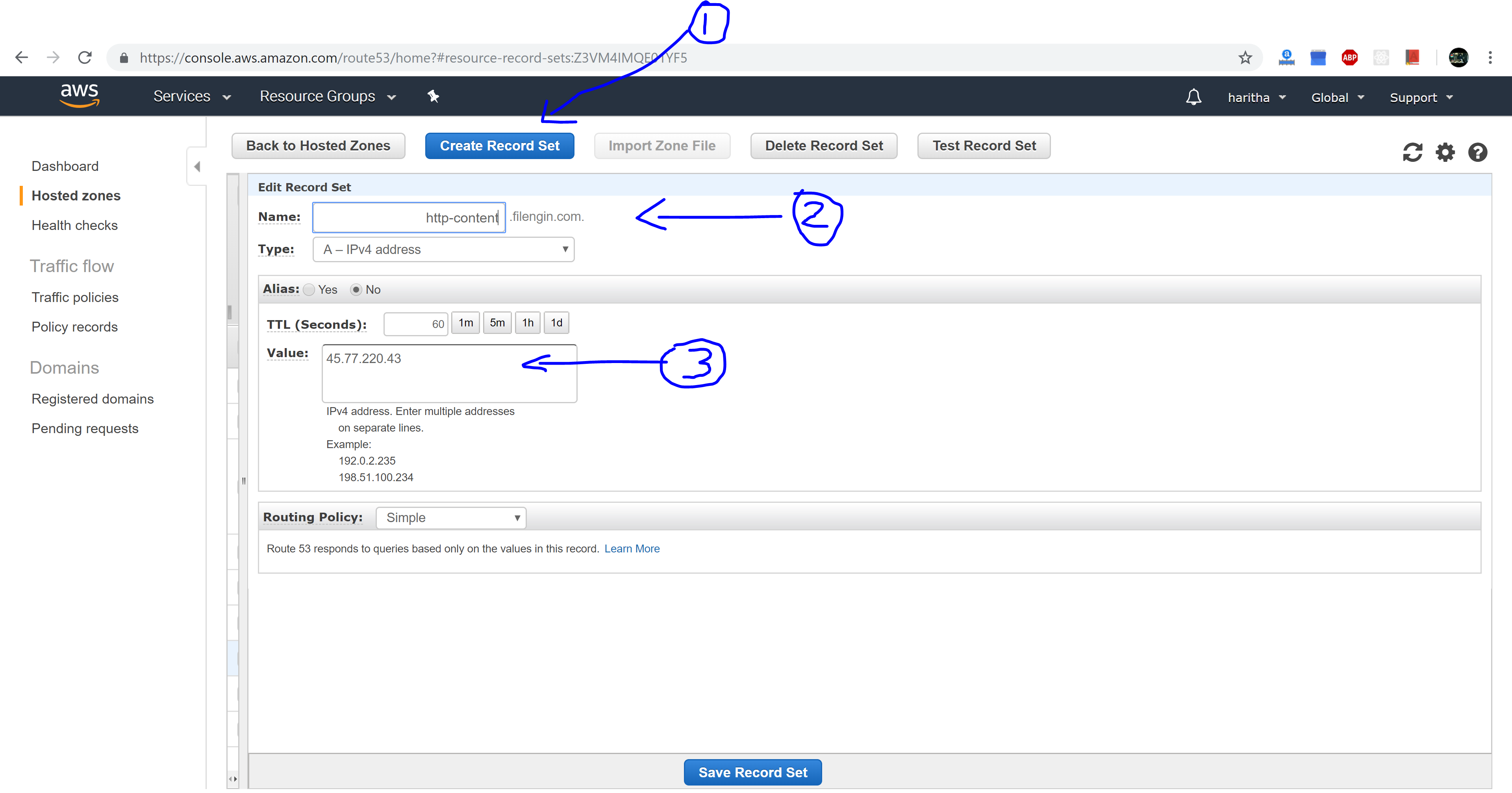The image size is (1512, 793).
Task: Set TTL to 1d
Action: (556, 323)
